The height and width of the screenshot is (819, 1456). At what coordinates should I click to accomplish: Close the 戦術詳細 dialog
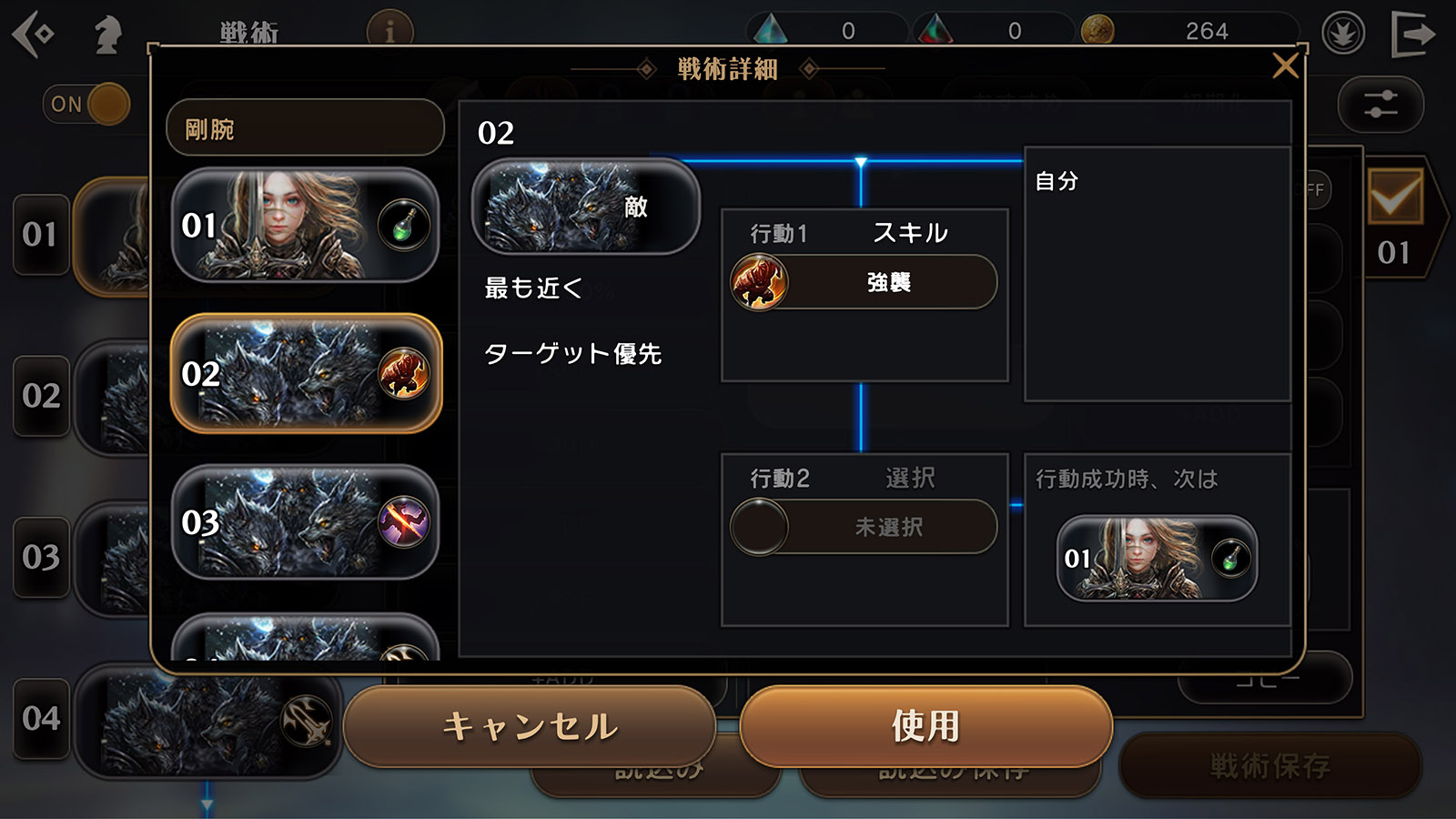tap(1285, 66)
